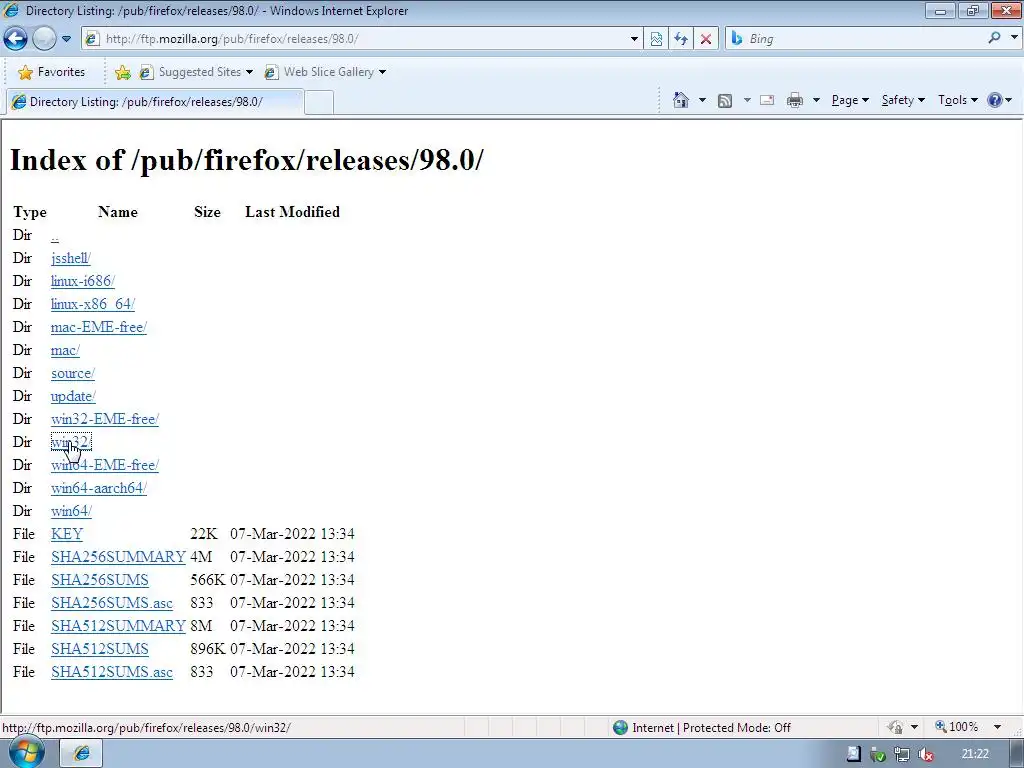Open the update/ directory link
Image resolution: width=1024 pixels, height=768 pixels.
pos(73,396)
